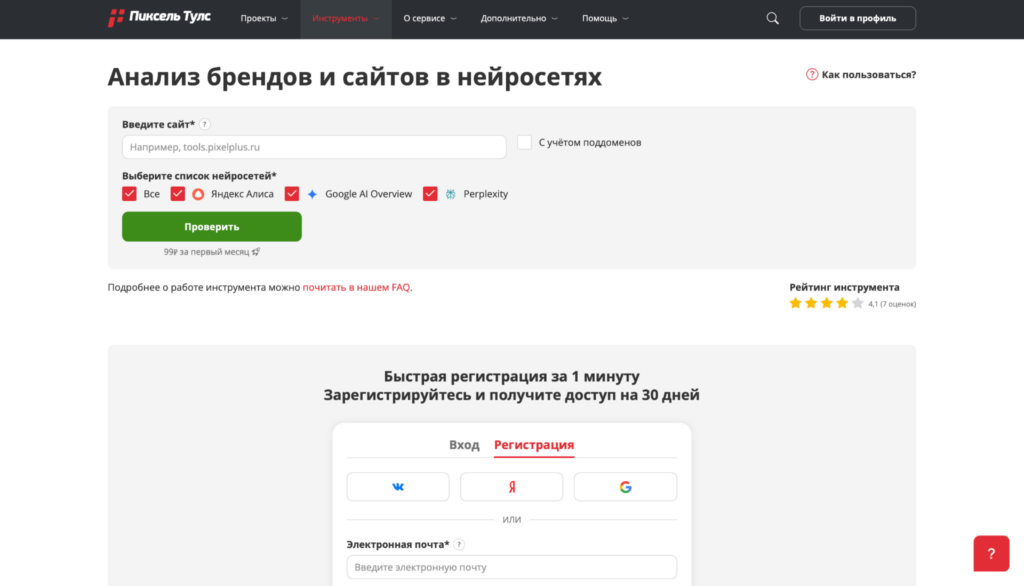Focus the Введите сайт input field
The height and width of the screenshot is (586, 1024).
[314, 147]
